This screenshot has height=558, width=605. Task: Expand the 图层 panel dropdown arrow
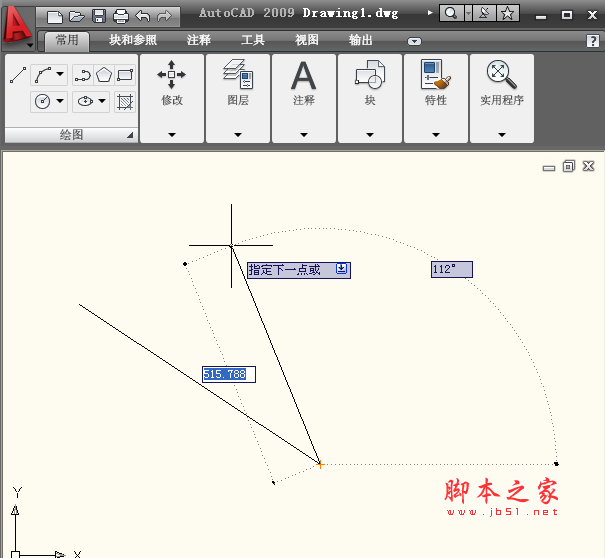click(238, 135)
